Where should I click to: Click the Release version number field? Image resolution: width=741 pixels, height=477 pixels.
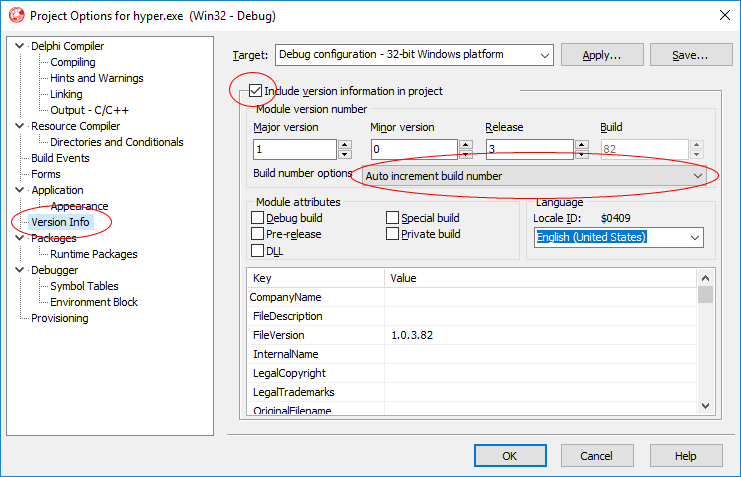(x=528, y=149)
